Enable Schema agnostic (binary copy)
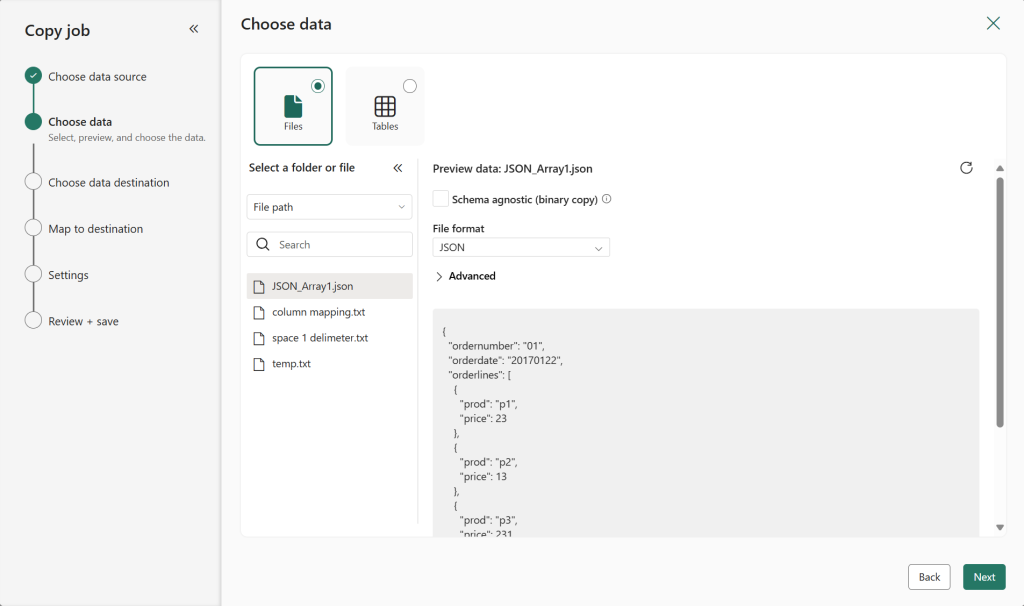The image size is (1024, 606). click(x=440, y=199)
